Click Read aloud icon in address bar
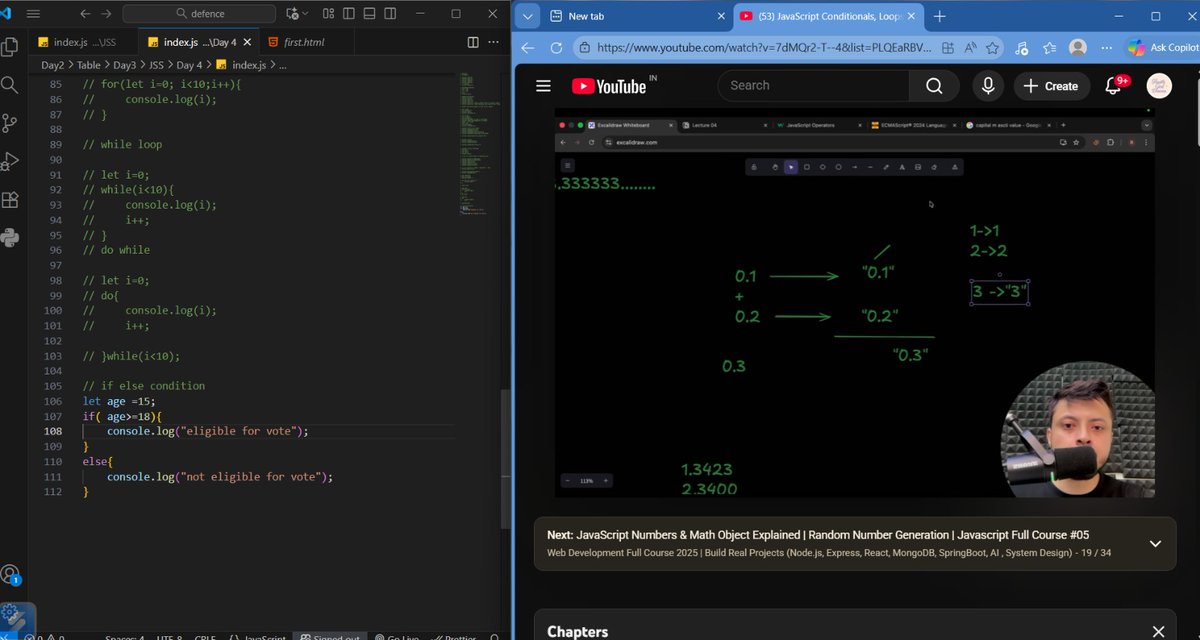Screen dimensions: 1200x640 tap(970, 47)
